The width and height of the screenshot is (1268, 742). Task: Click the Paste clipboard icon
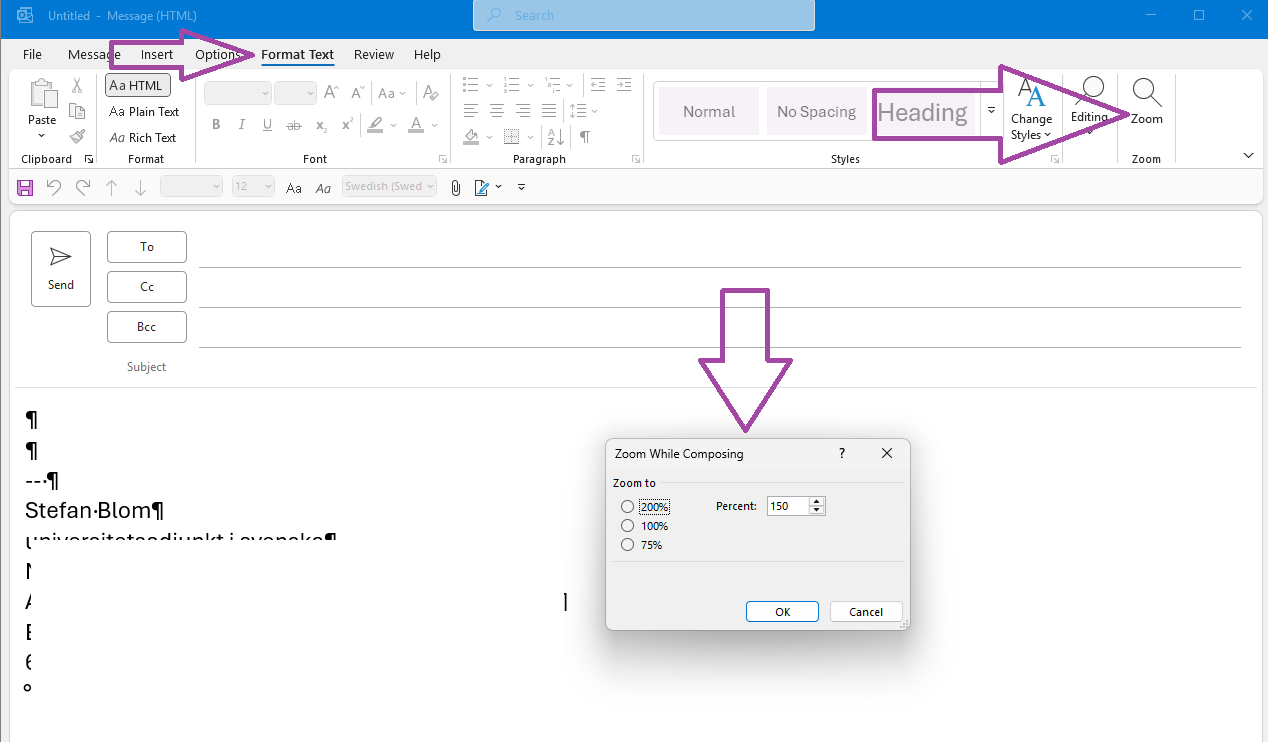(43, 94)
